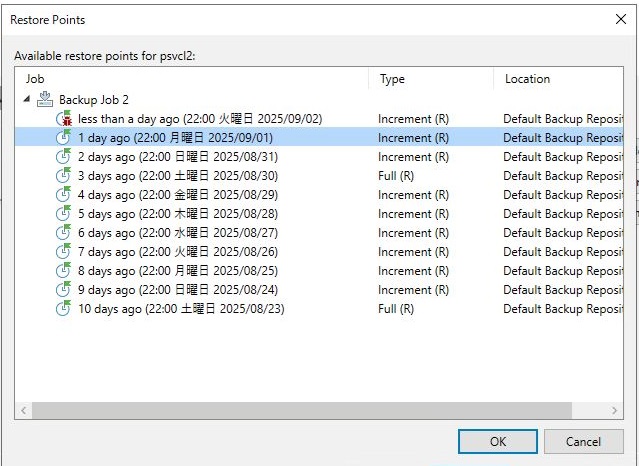Click the restore point icon for 2025/09/01
This screenshot has width=639, height=466.
[63, 138]
